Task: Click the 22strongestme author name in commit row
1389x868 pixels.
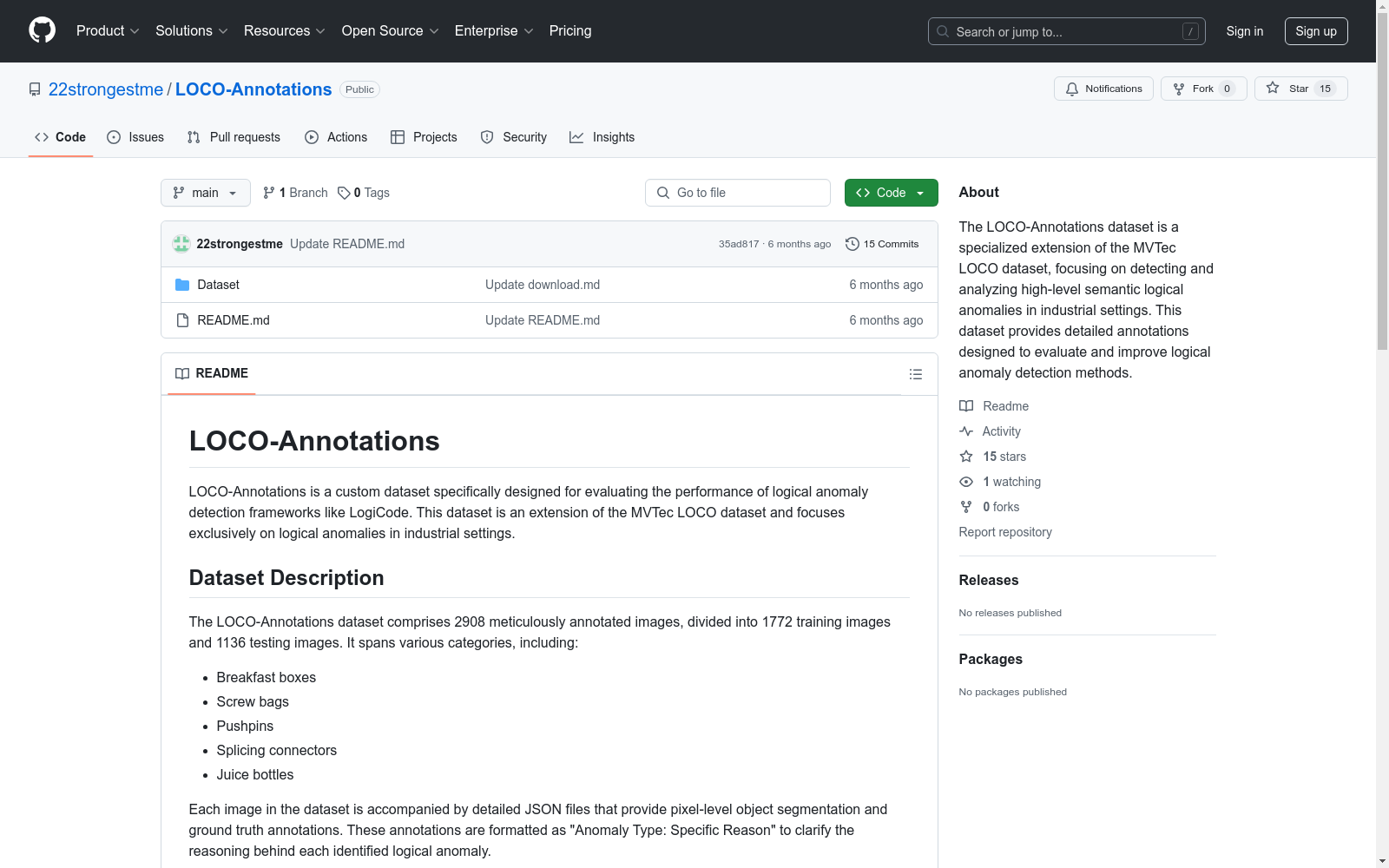Action: coord(240,244)
